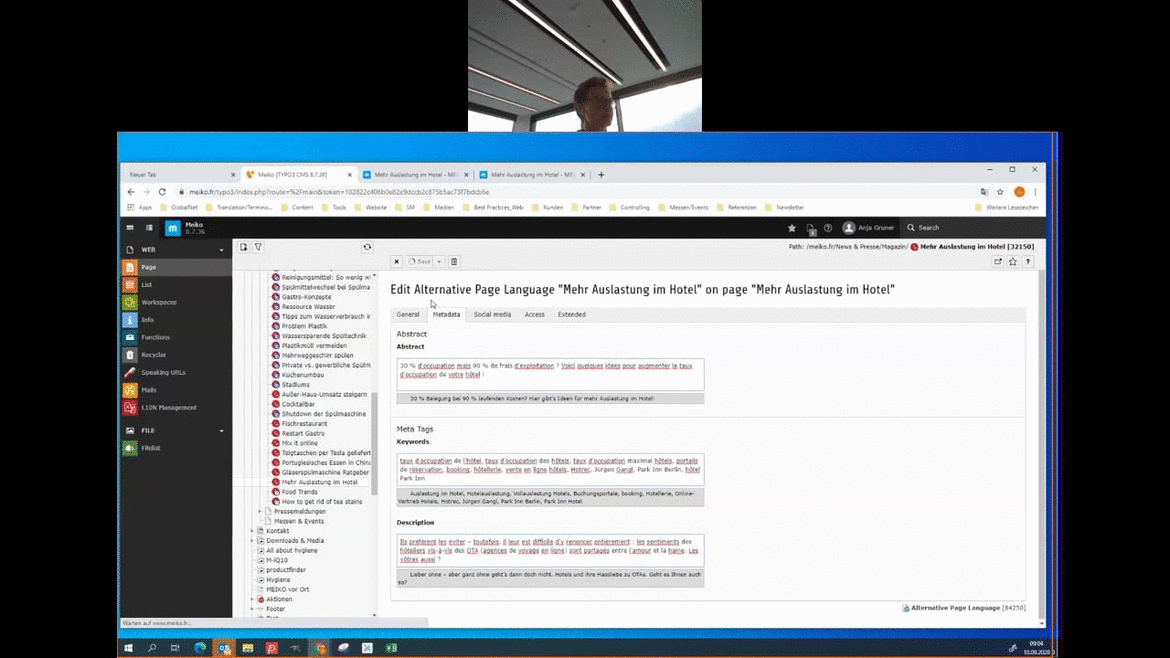Click into the Abstract text field
The height and width of the screenshot is (658, 1170).
pos(550,374)
